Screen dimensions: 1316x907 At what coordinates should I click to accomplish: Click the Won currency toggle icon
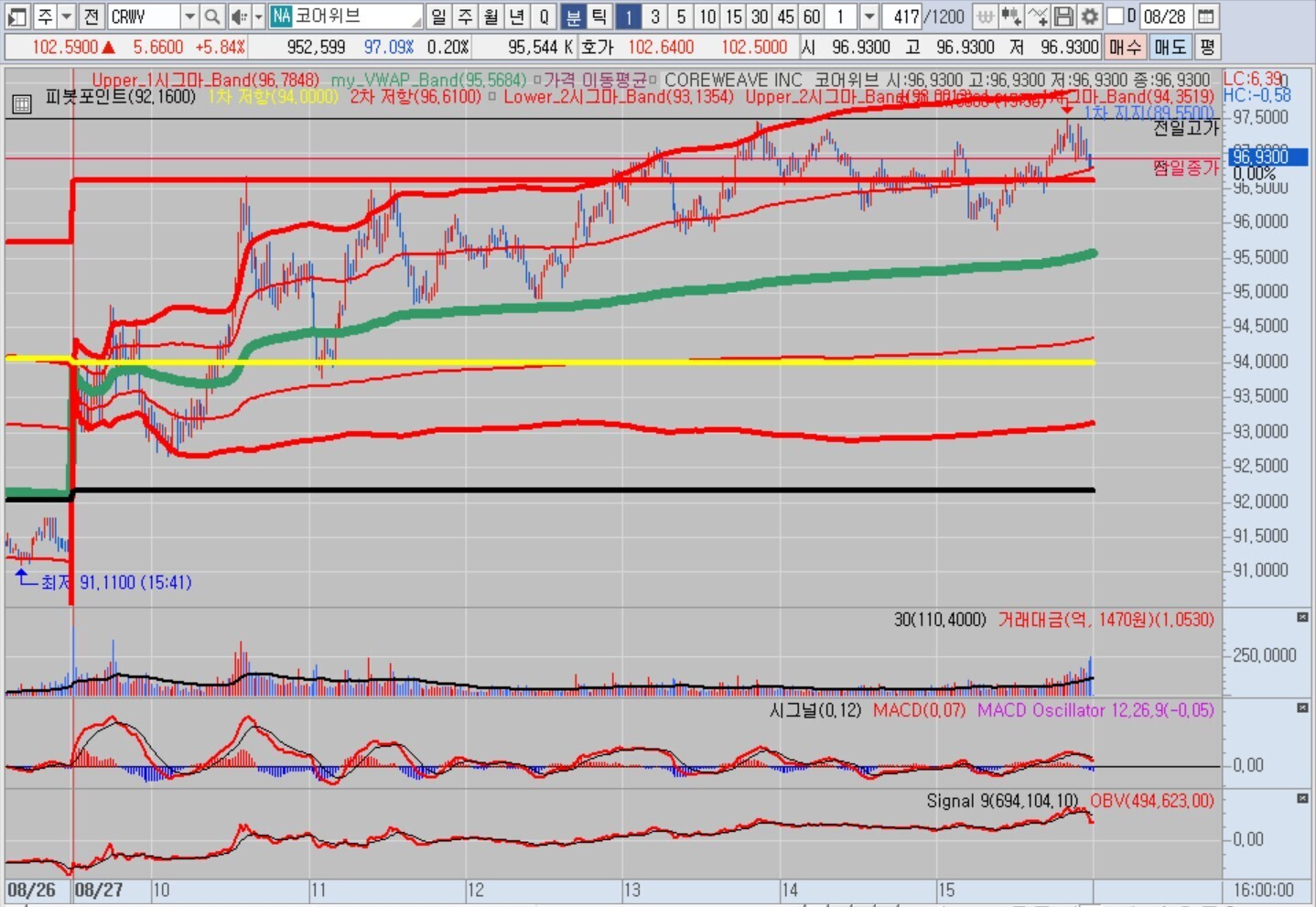[985, 16]
